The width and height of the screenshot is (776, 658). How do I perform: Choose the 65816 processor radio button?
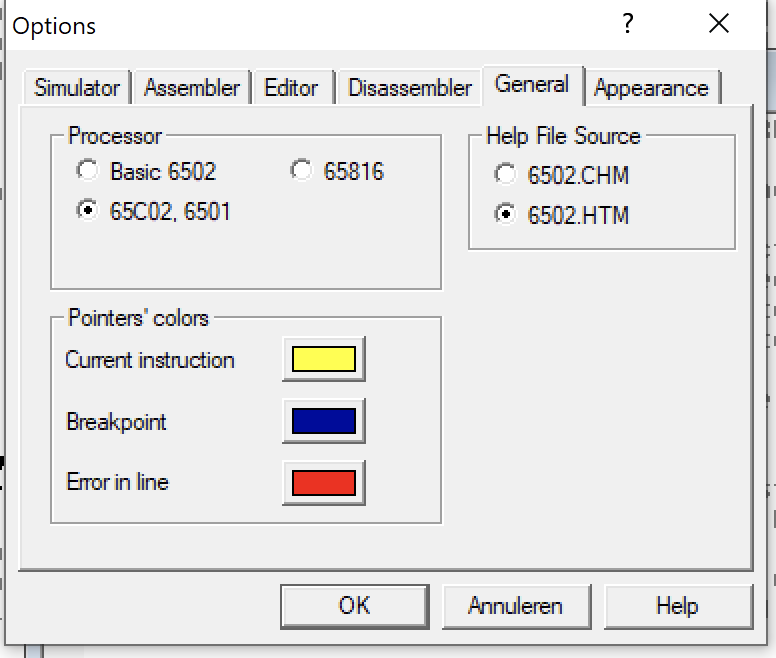pyautogui.click(x=301, y=171)
